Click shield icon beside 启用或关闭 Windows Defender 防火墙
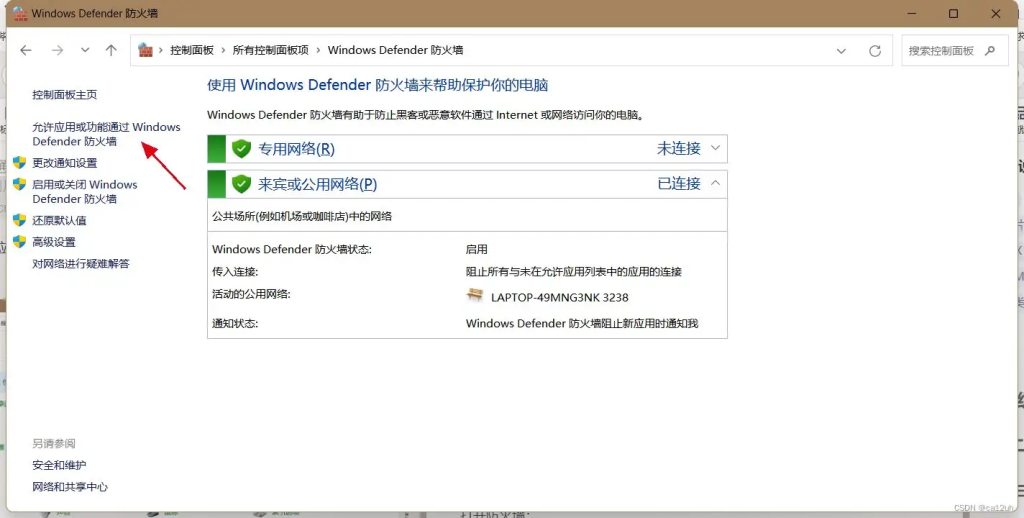Viewport: 1024px width, 518px height. 20,184
